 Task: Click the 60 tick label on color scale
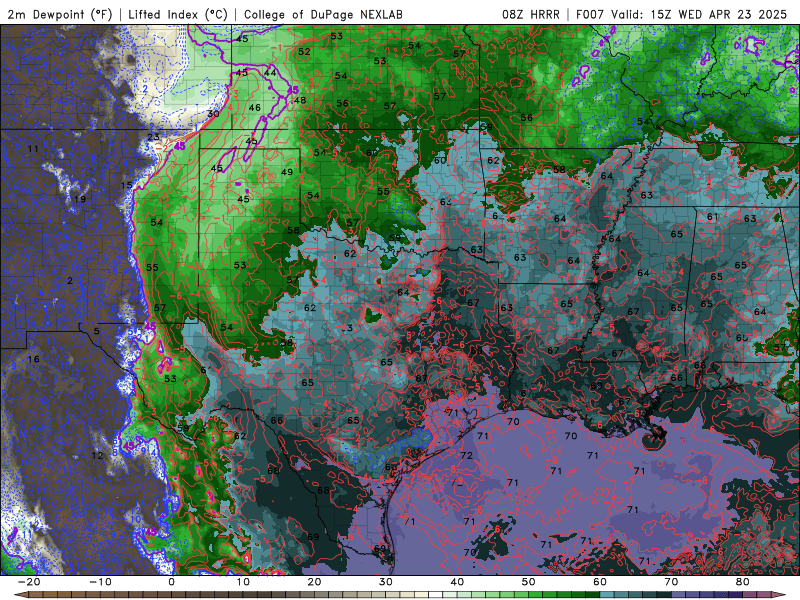coord(600,582)
